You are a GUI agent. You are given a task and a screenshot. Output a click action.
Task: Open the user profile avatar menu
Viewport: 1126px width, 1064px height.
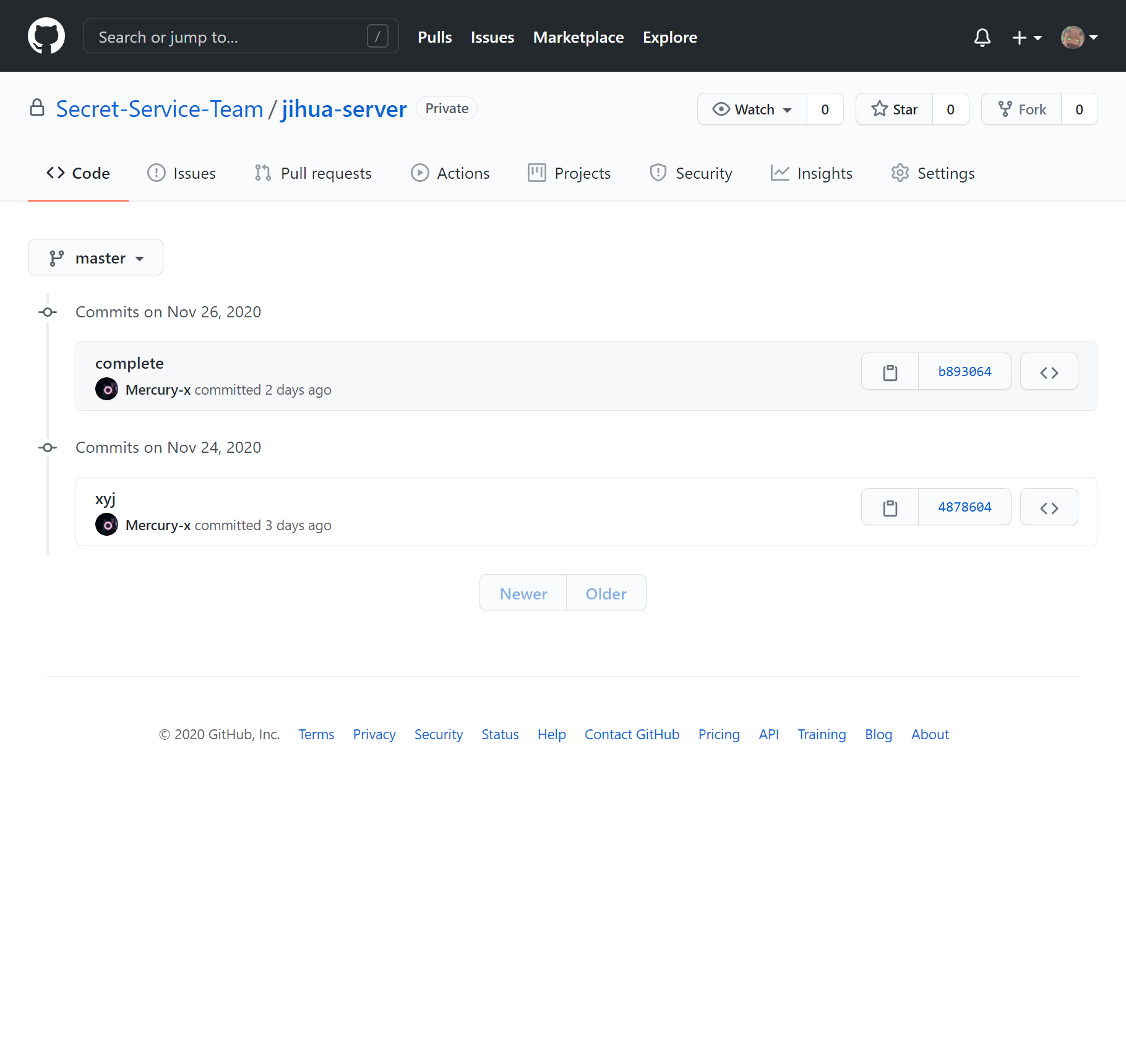(1079, 37)
